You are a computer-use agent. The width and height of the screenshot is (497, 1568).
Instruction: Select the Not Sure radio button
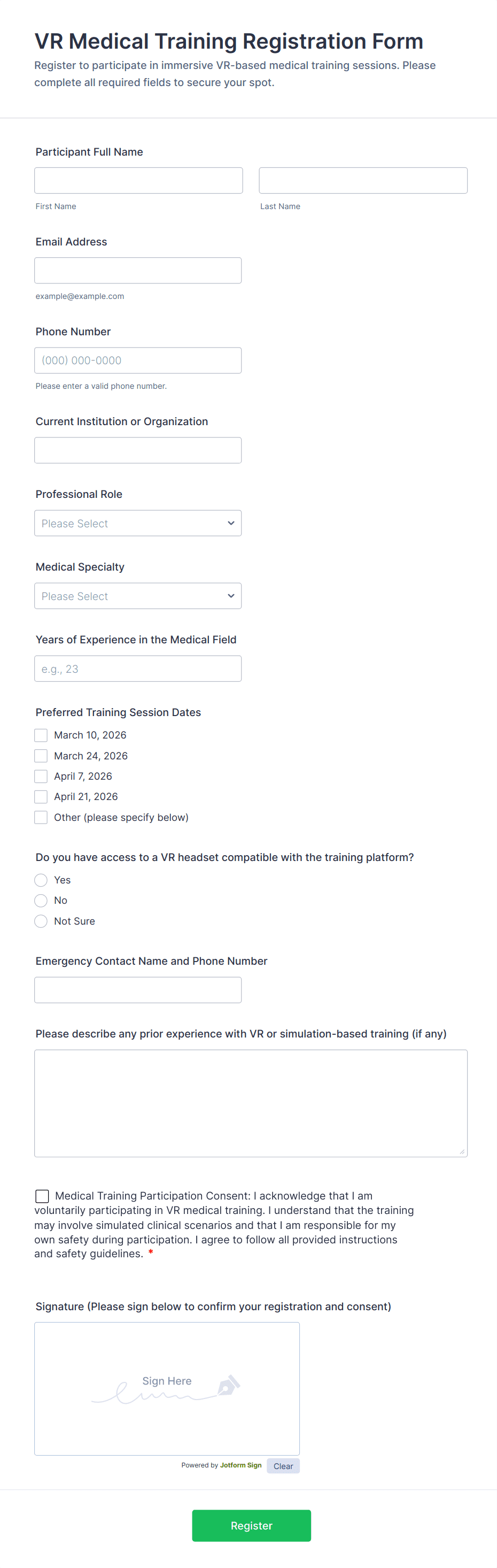click(x=41, y=921)
